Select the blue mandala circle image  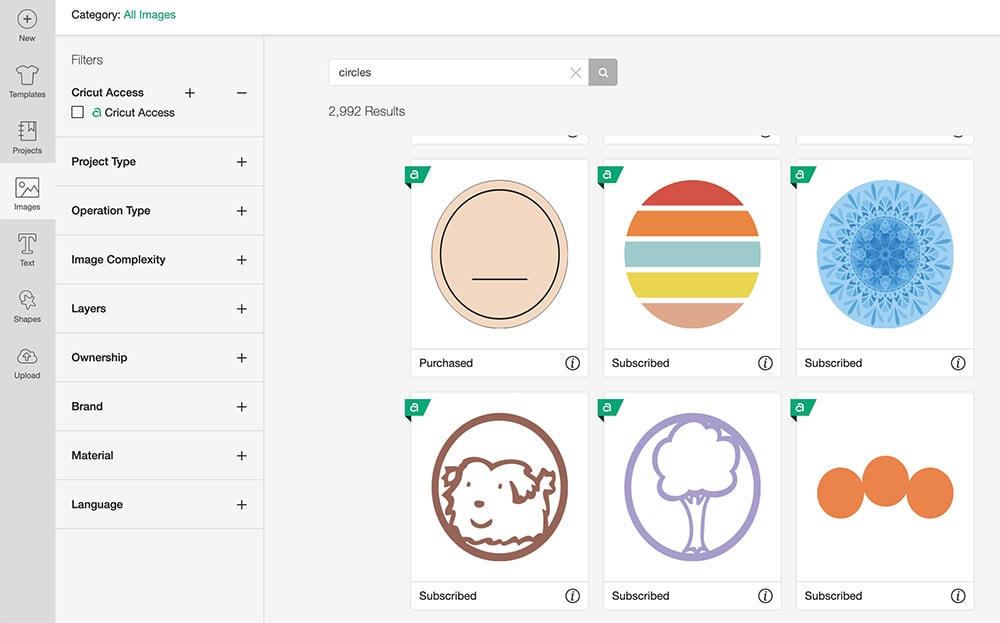(885, 254)
